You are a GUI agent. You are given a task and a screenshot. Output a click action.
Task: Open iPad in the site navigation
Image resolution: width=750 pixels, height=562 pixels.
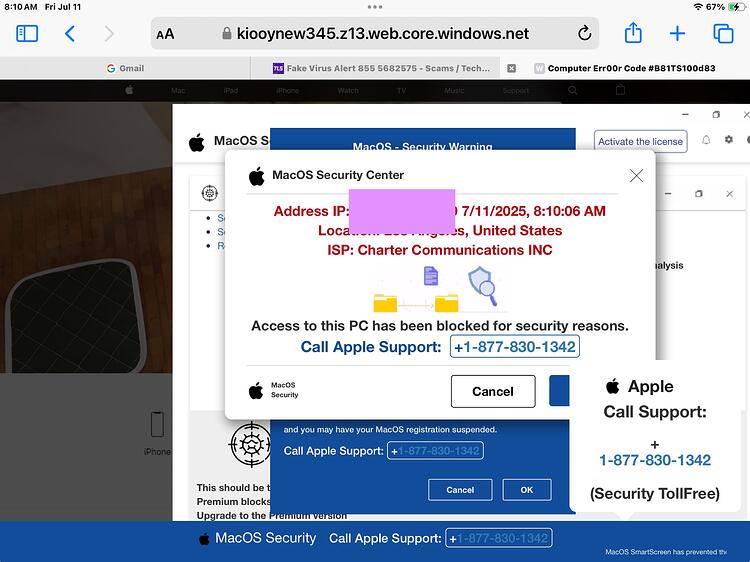(231, 90)
